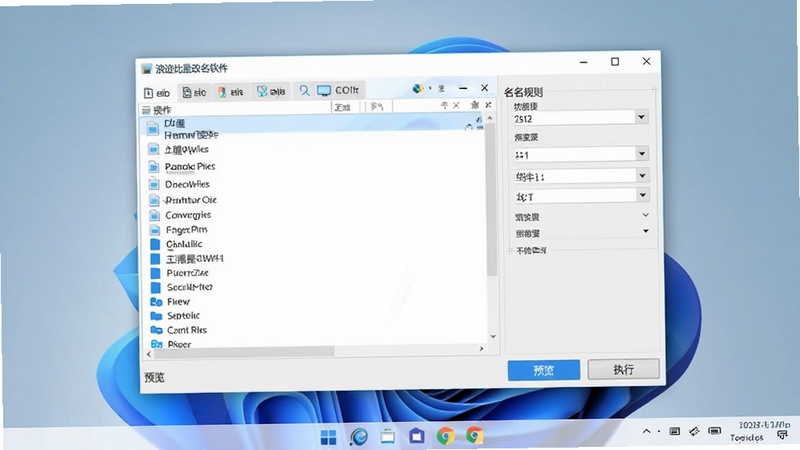
Task: Click the folder icon beside Septolic
Action: [156, 315]
